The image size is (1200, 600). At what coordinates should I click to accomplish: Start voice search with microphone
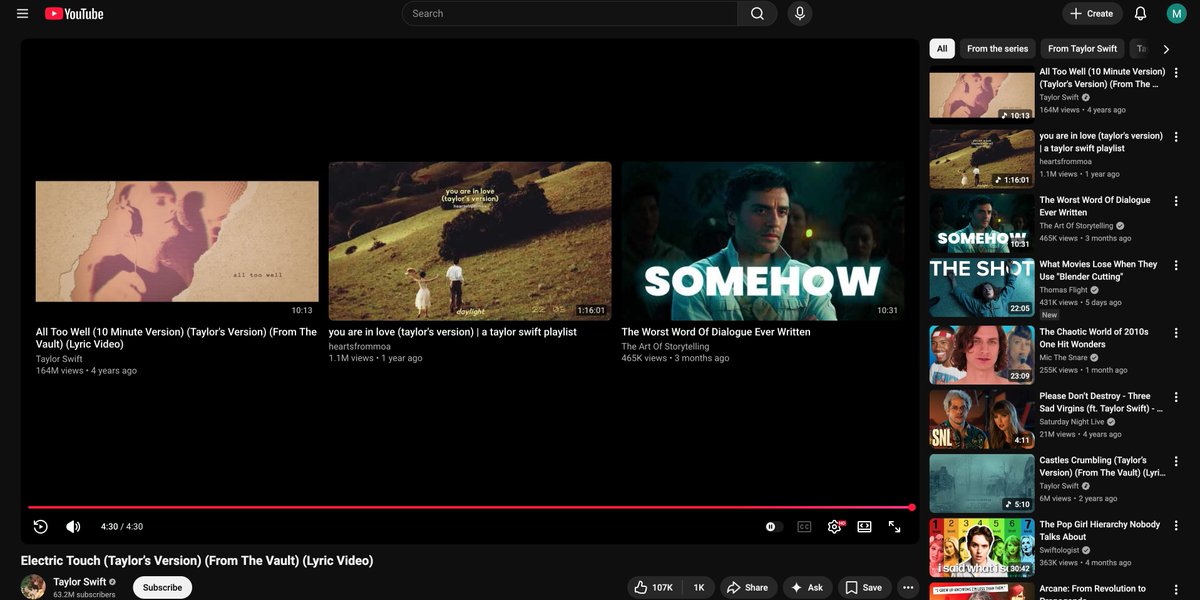point(799,14)
